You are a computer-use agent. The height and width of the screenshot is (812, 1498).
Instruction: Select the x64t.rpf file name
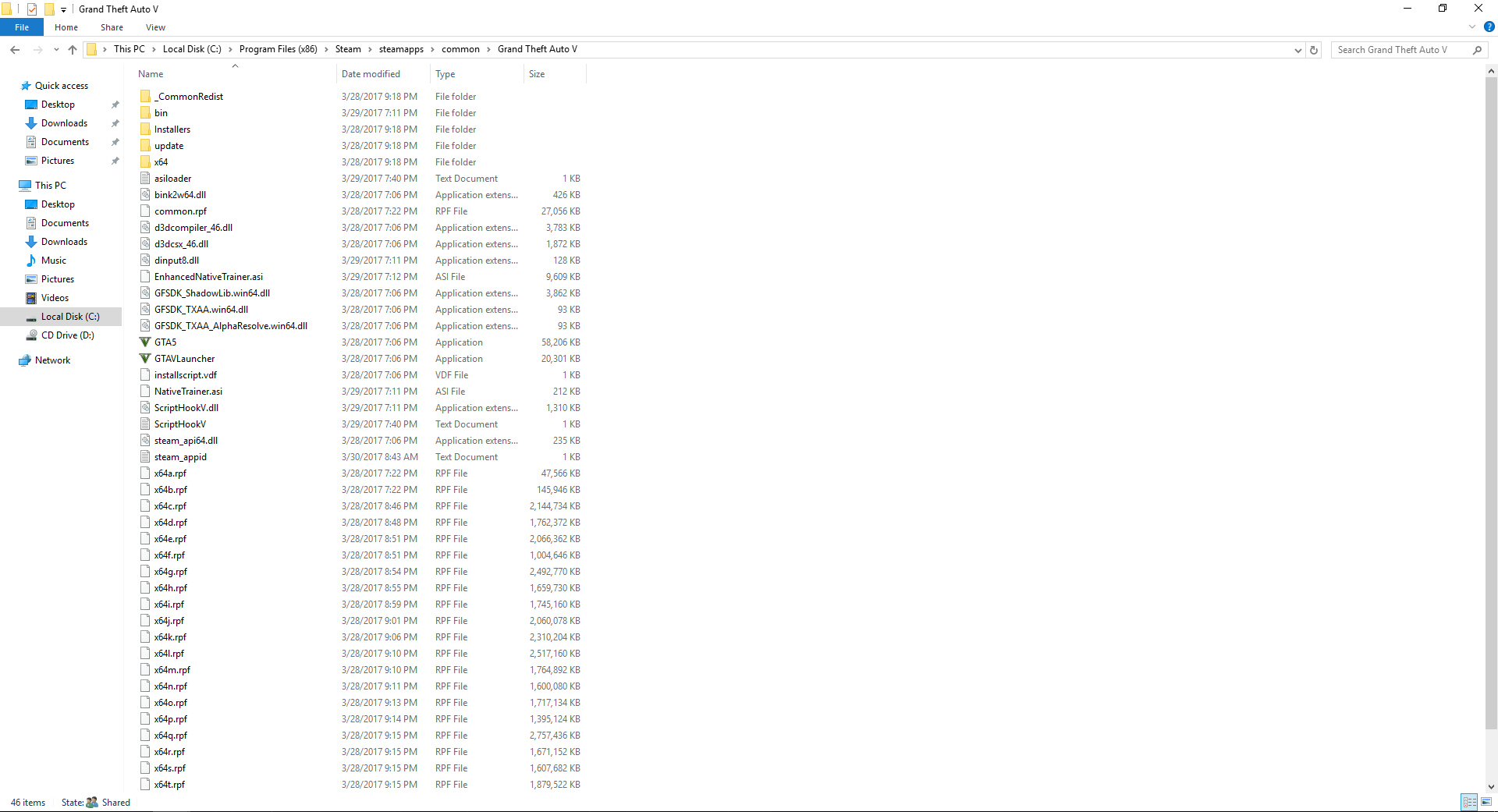[x=169, y=785]
